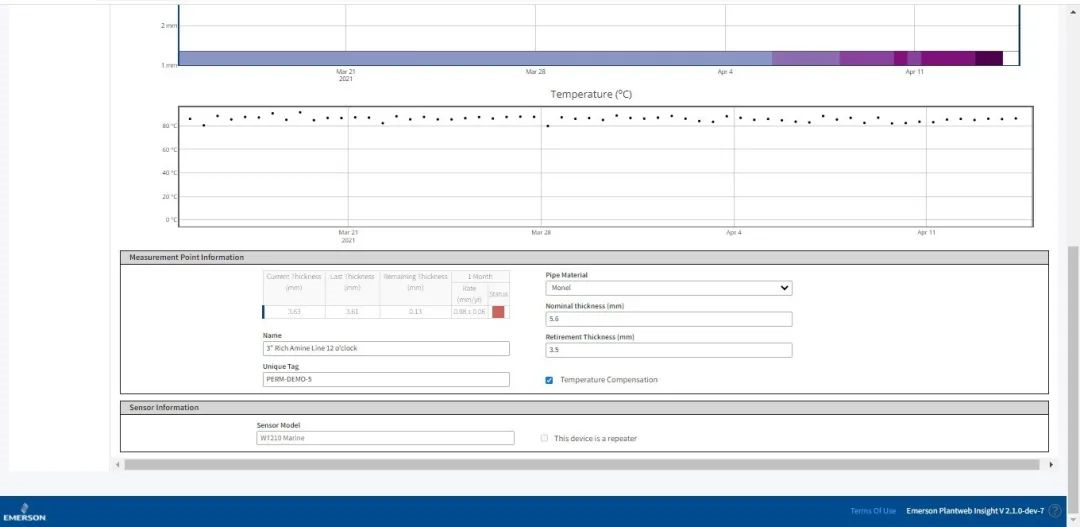Image resolution: width=1080 pixels, height=527 pixels.
Task: Open the Pipe Material dropdown
Action: [x=668, y=288]
